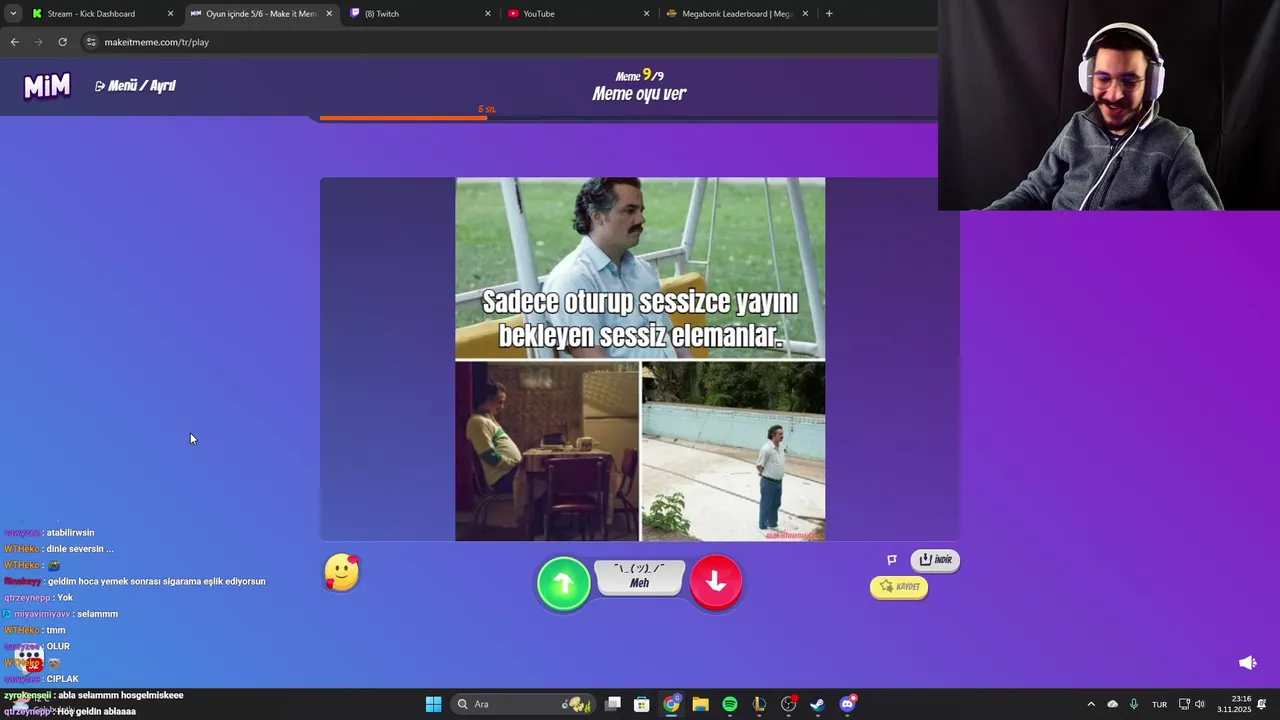Click chat message 'selammm'
Viewport: 1280px width, 720px height.
98,614
